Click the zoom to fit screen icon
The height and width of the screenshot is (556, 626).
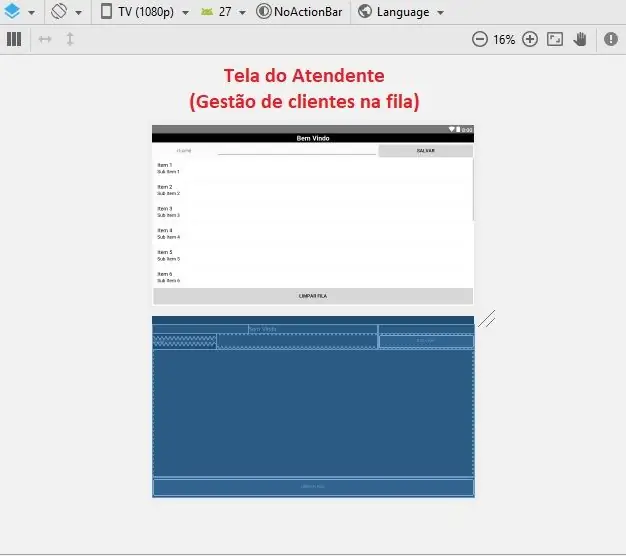click(555, 39)
